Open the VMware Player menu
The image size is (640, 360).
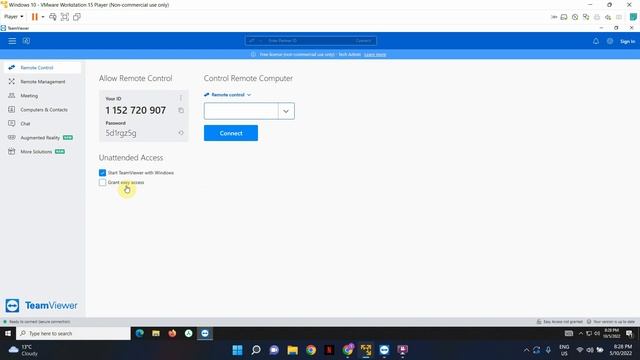coord(13,17)
